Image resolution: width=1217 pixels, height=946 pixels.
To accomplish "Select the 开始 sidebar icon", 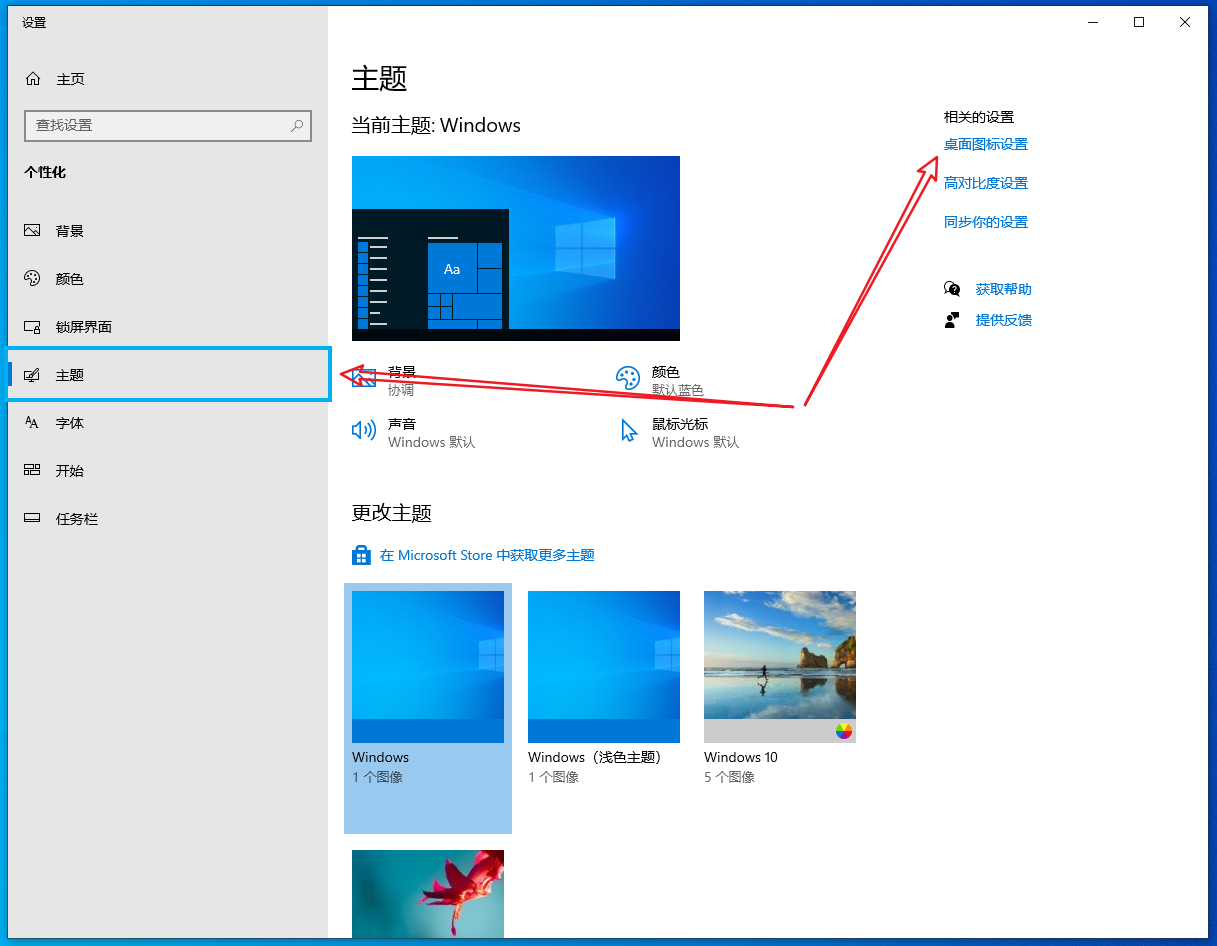I will (32, 471).
